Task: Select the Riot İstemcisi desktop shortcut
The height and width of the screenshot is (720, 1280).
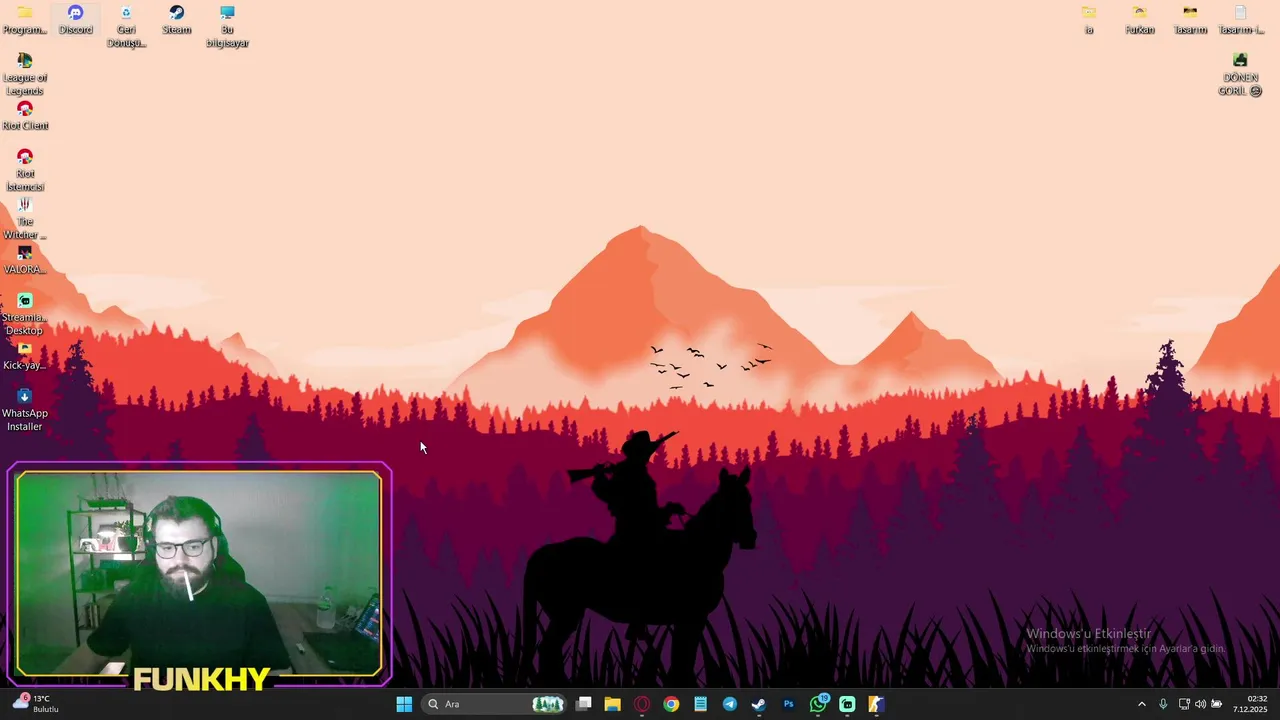Action: [25, 170]
